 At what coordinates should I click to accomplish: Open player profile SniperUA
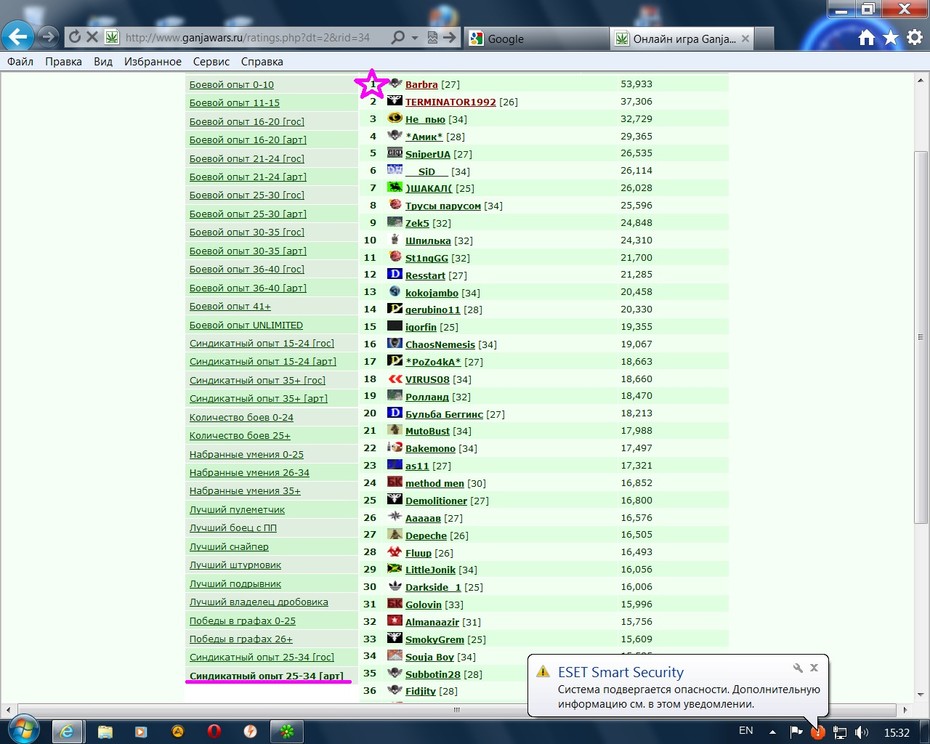pos(428,154)
